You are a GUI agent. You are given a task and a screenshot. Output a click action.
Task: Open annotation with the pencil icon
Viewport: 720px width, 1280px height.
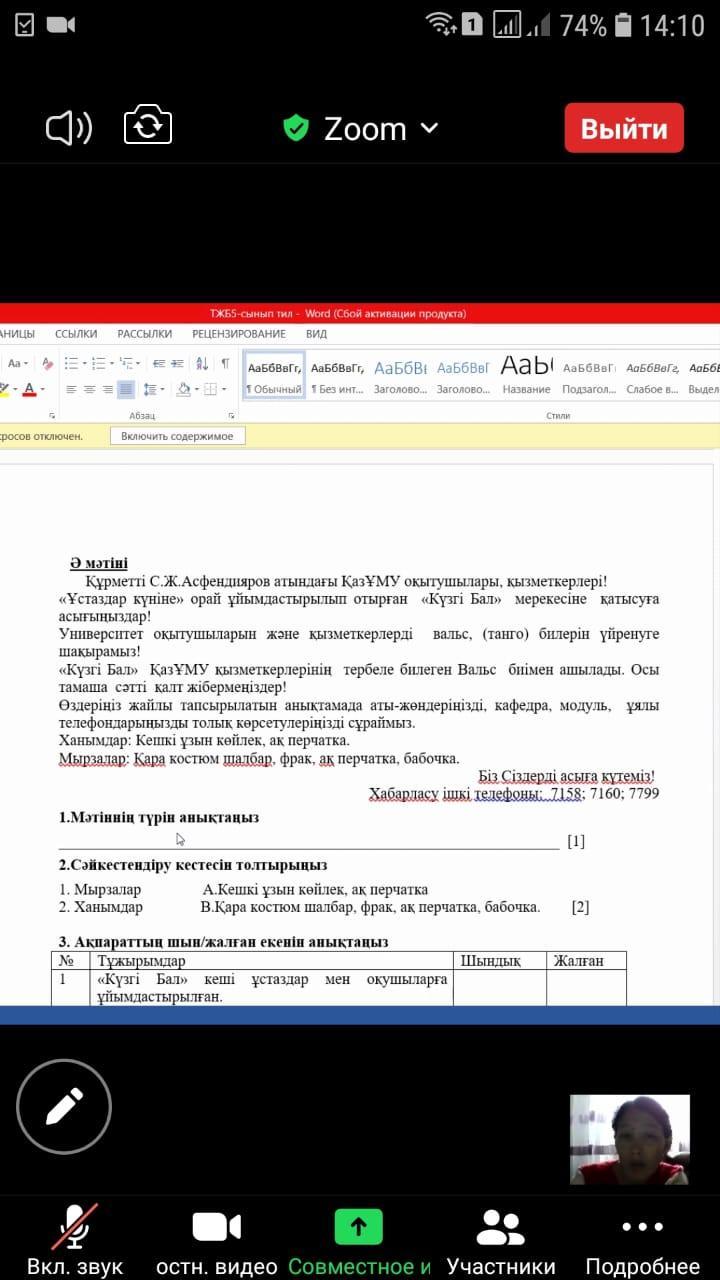[63, 1107]
